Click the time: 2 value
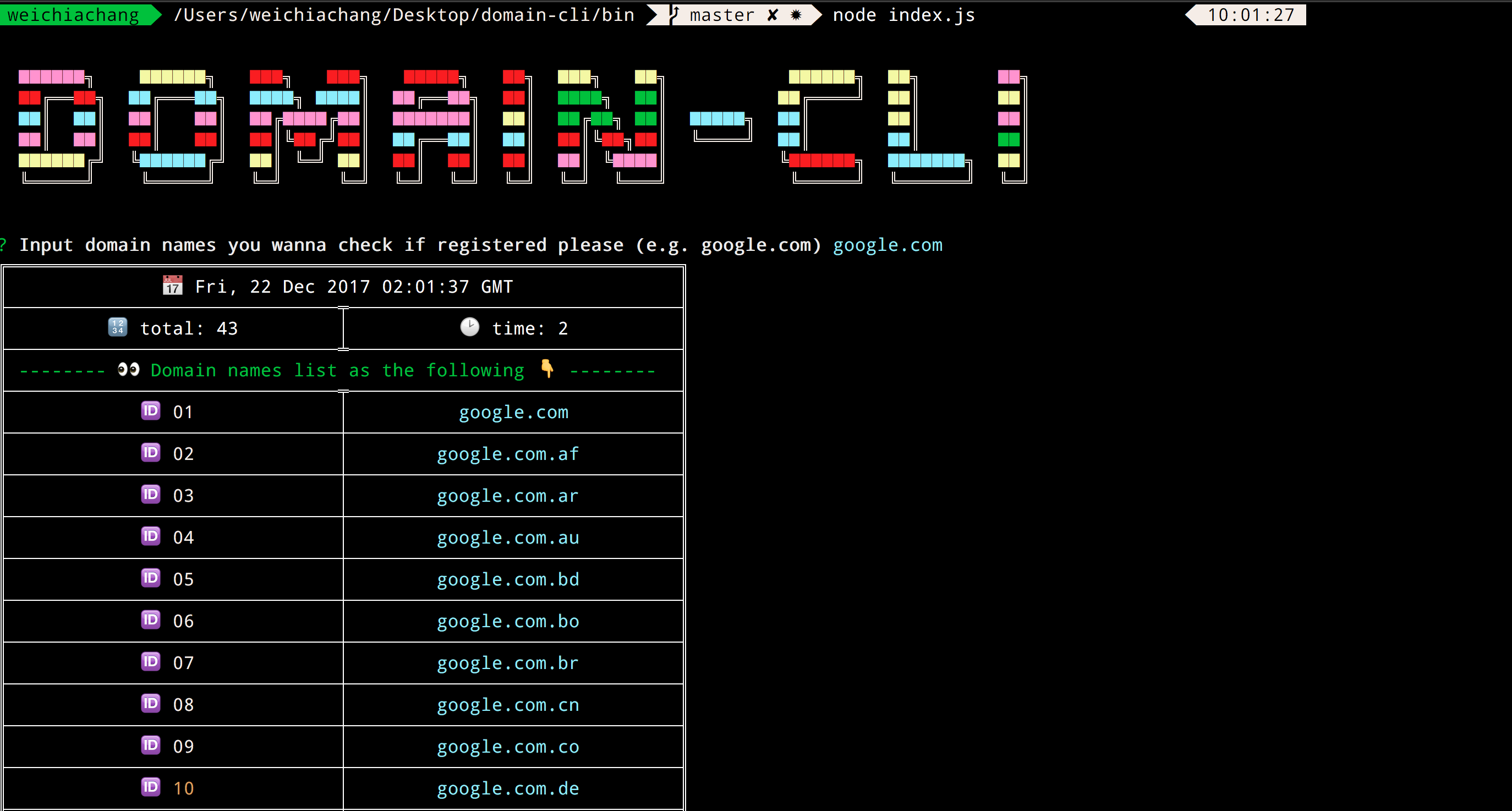 point(530,328)
